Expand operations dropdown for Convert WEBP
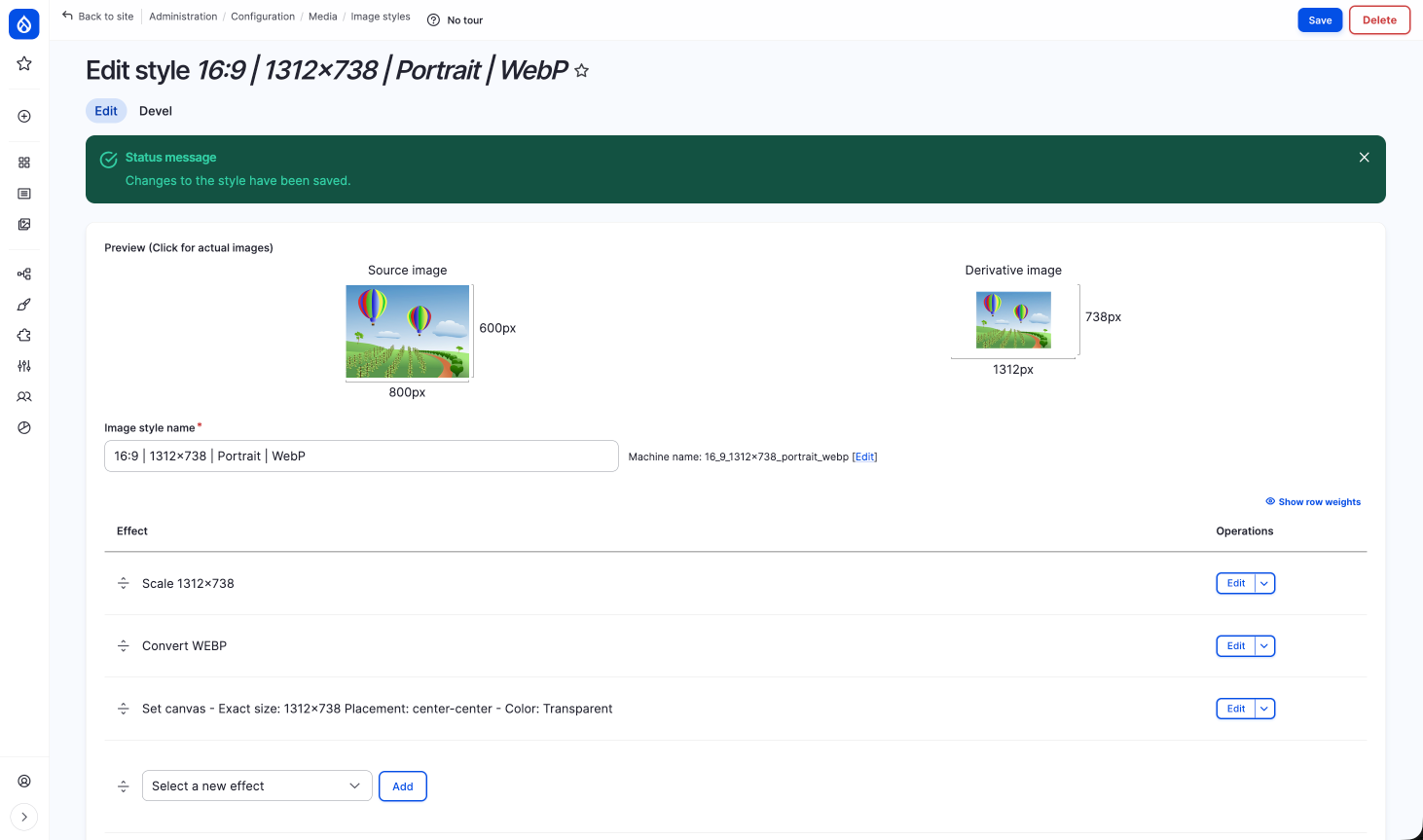 pyautogui.click(x=1264, y=646)
